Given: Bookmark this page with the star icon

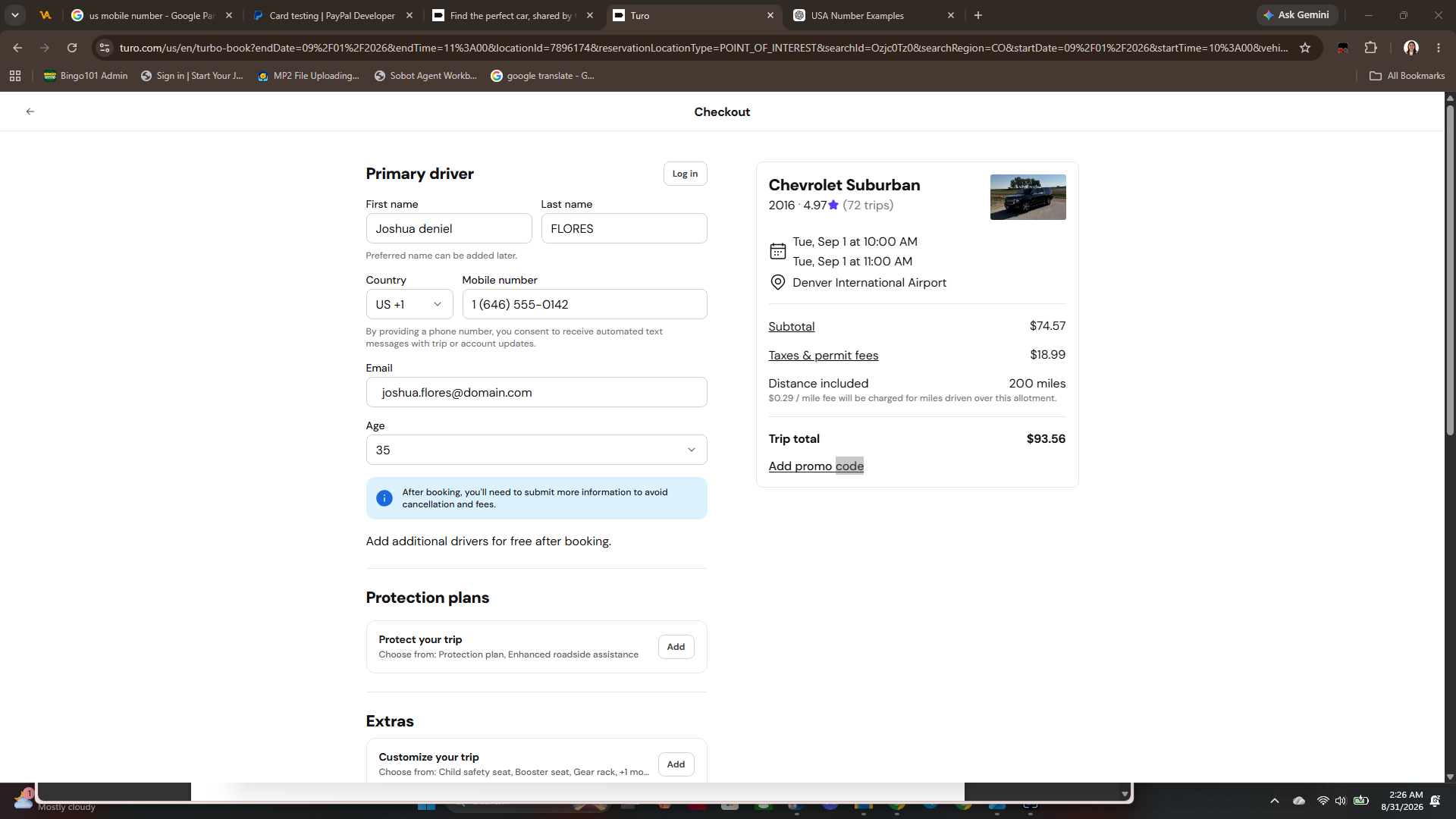Looking at the screenshot, I should pos(1305,48).
